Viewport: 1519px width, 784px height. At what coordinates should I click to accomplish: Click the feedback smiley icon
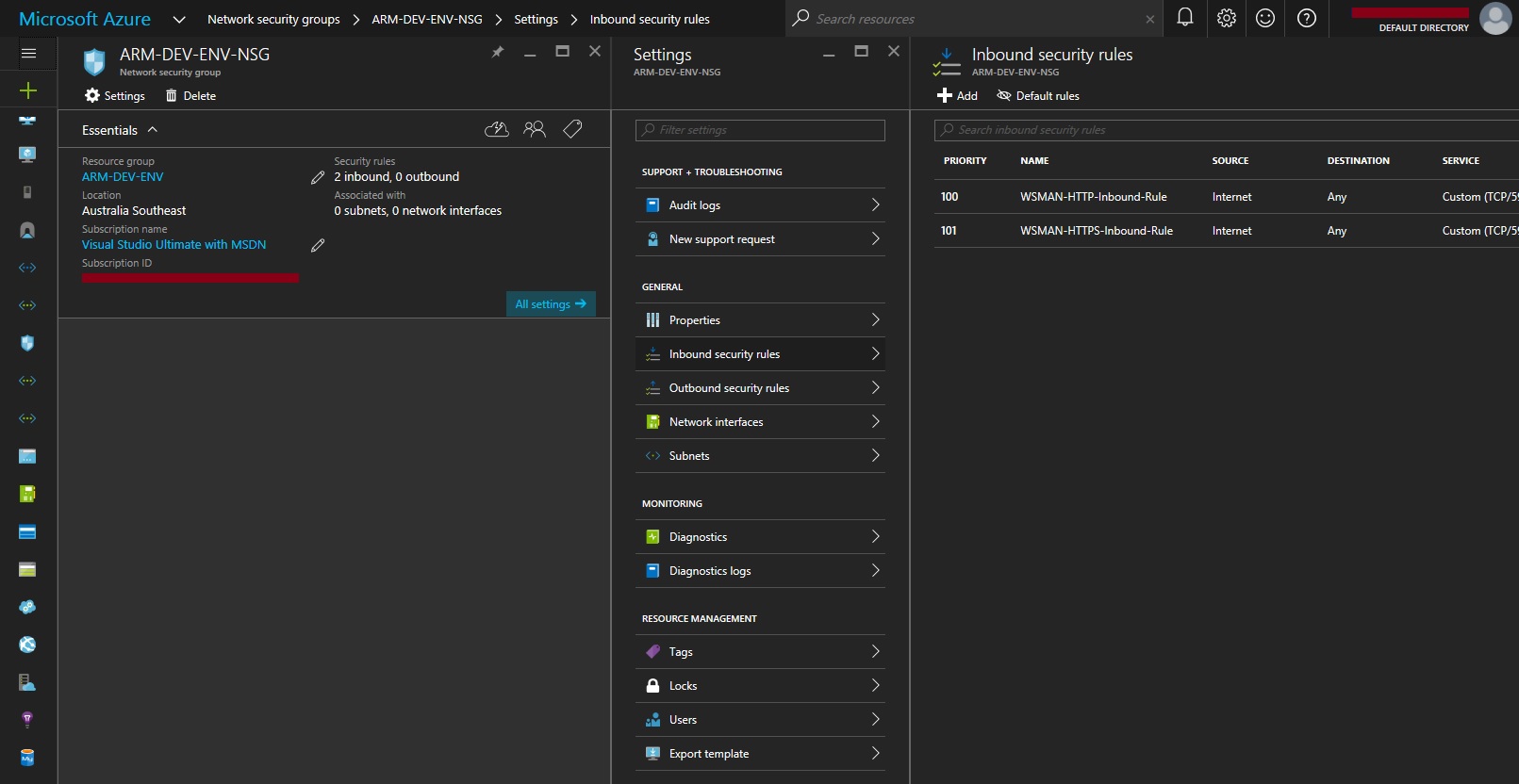pos(1265,18)
